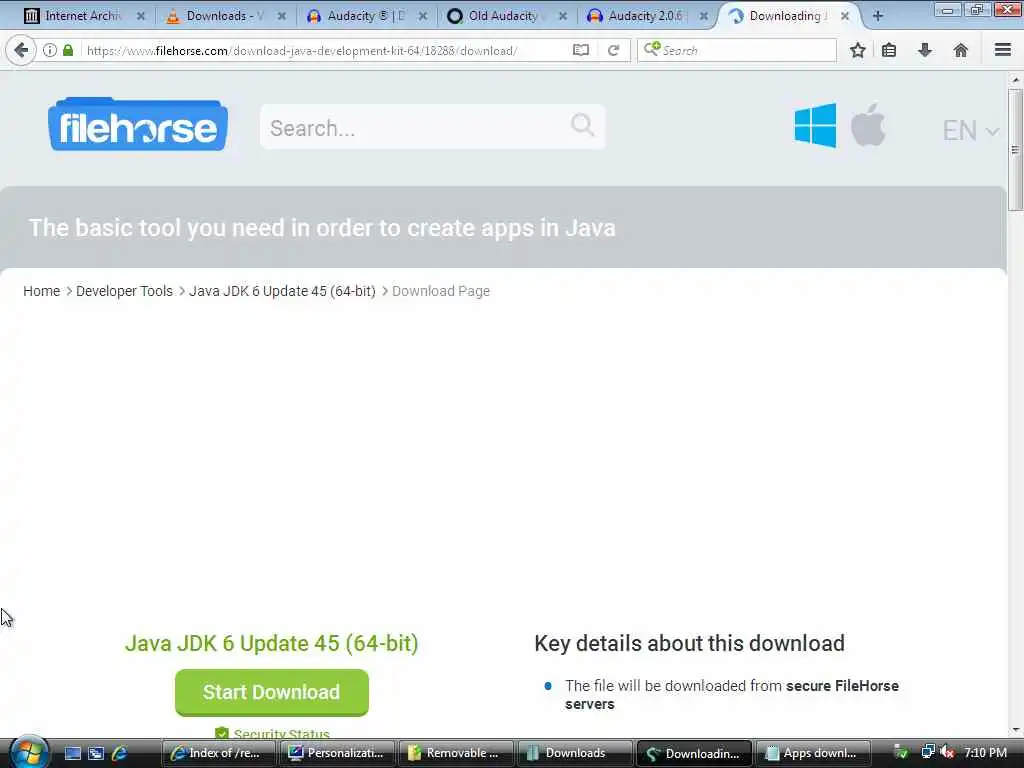Click the search engine icon in search box
Viewport: 1024px width, 768px height.
(x=652, y=49)
